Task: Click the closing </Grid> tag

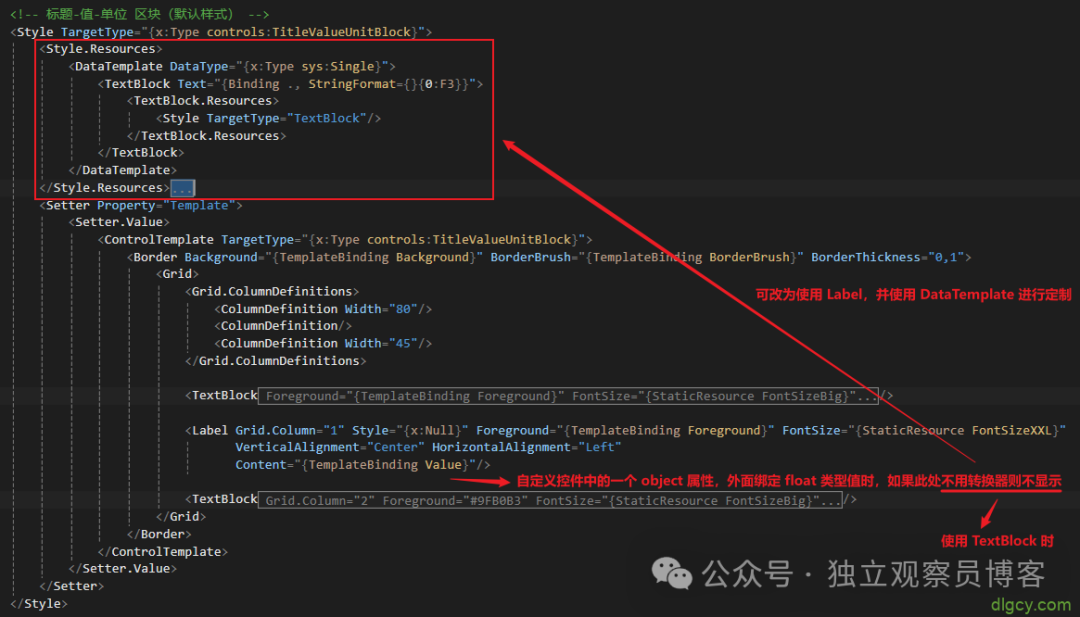Action: [x=180, y=516]
